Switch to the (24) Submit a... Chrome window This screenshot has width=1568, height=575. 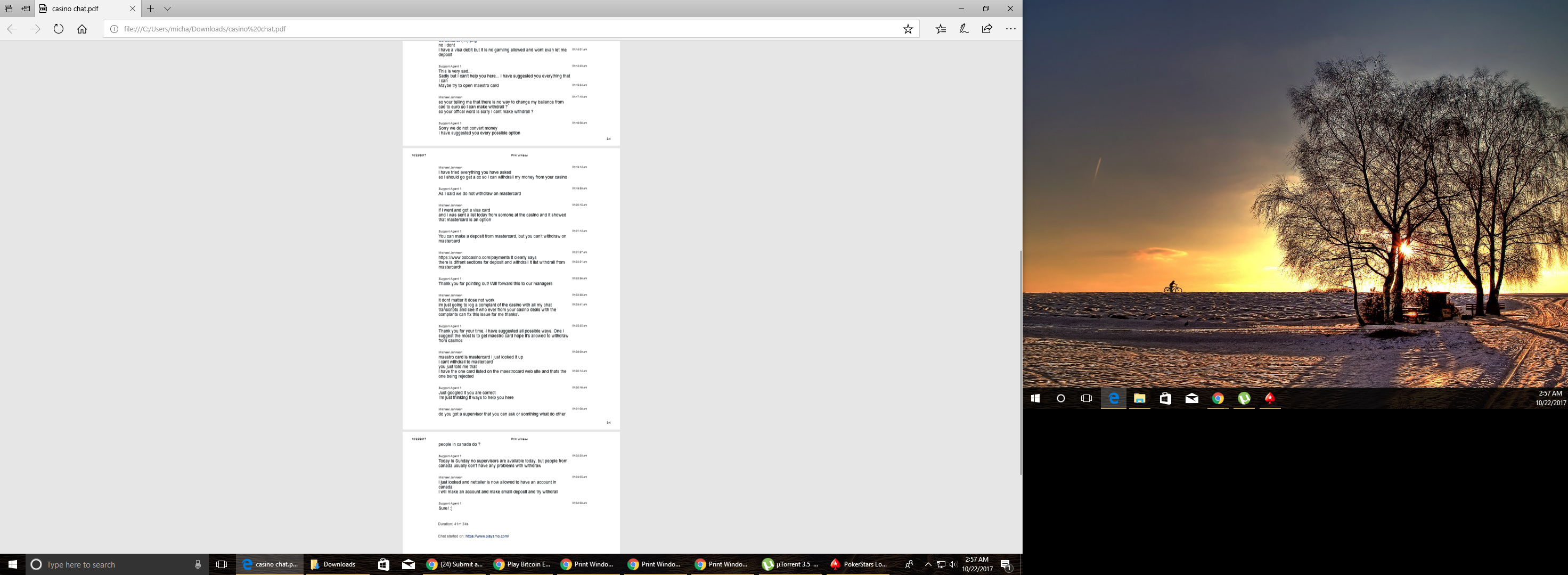[x=455, y=564]
